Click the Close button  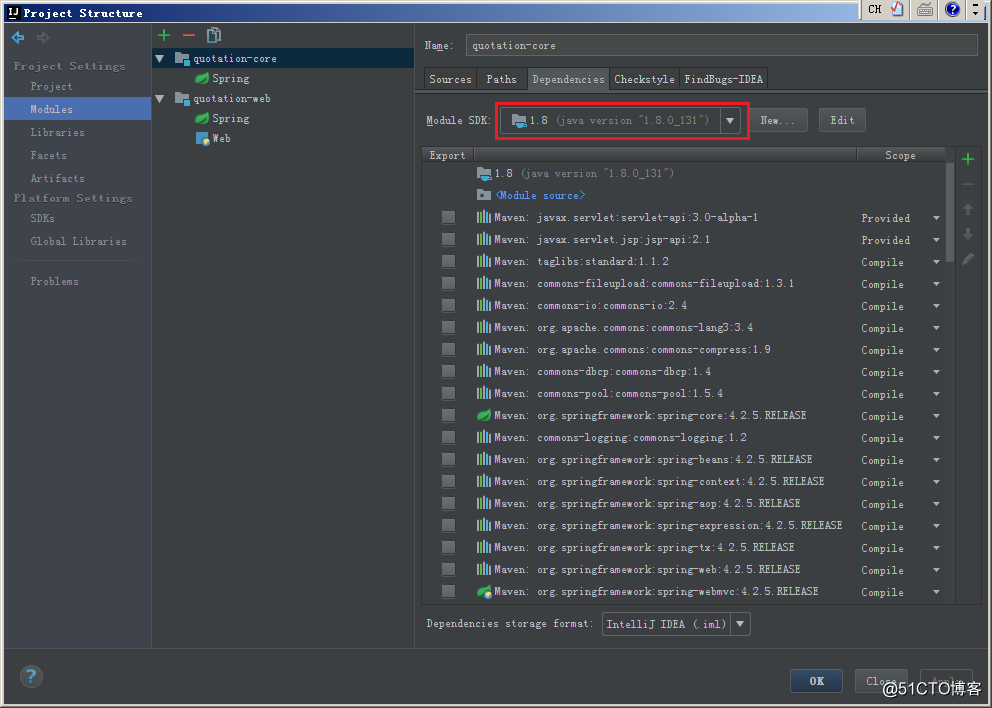click(x=881, y=681)
